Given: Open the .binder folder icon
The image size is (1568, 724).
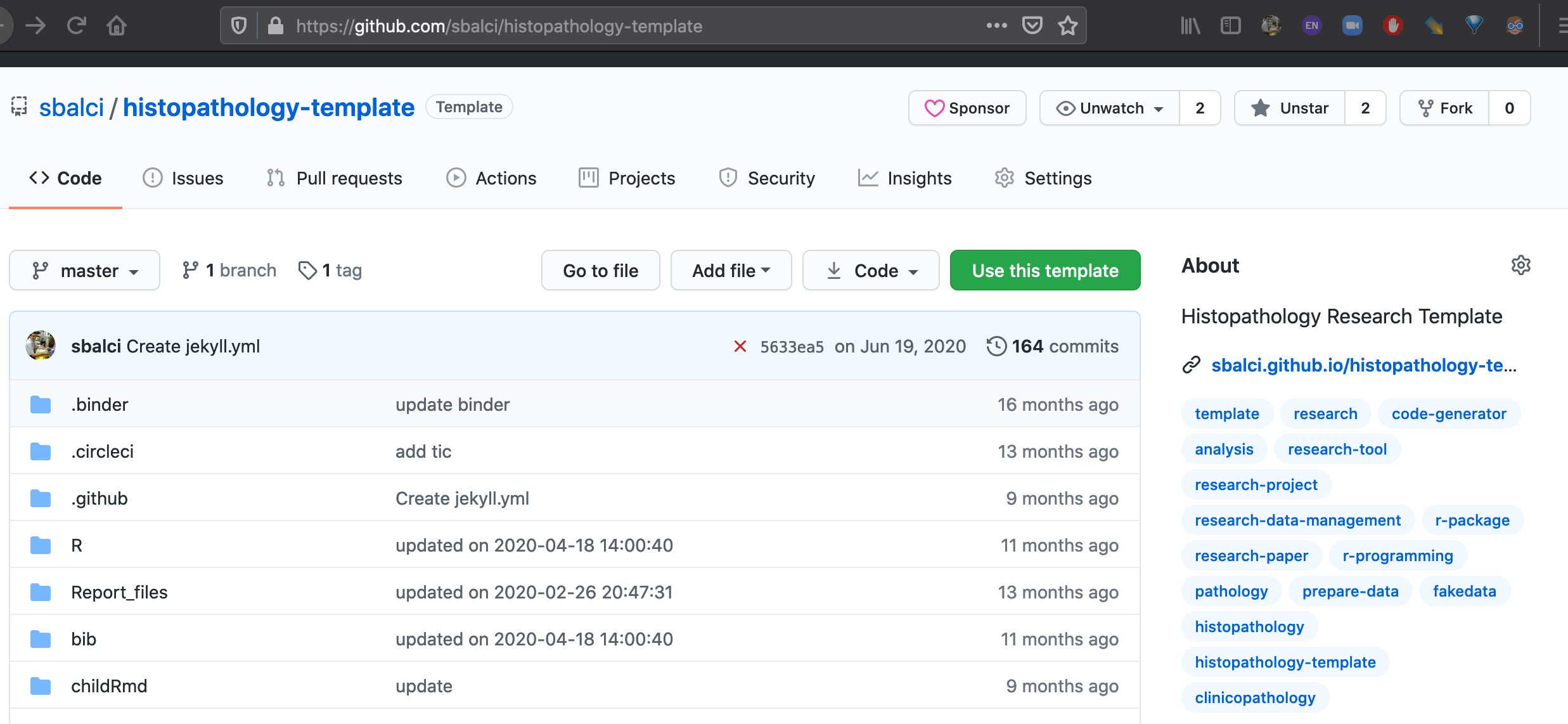Looking at the screenshot, I should (41, 404).
